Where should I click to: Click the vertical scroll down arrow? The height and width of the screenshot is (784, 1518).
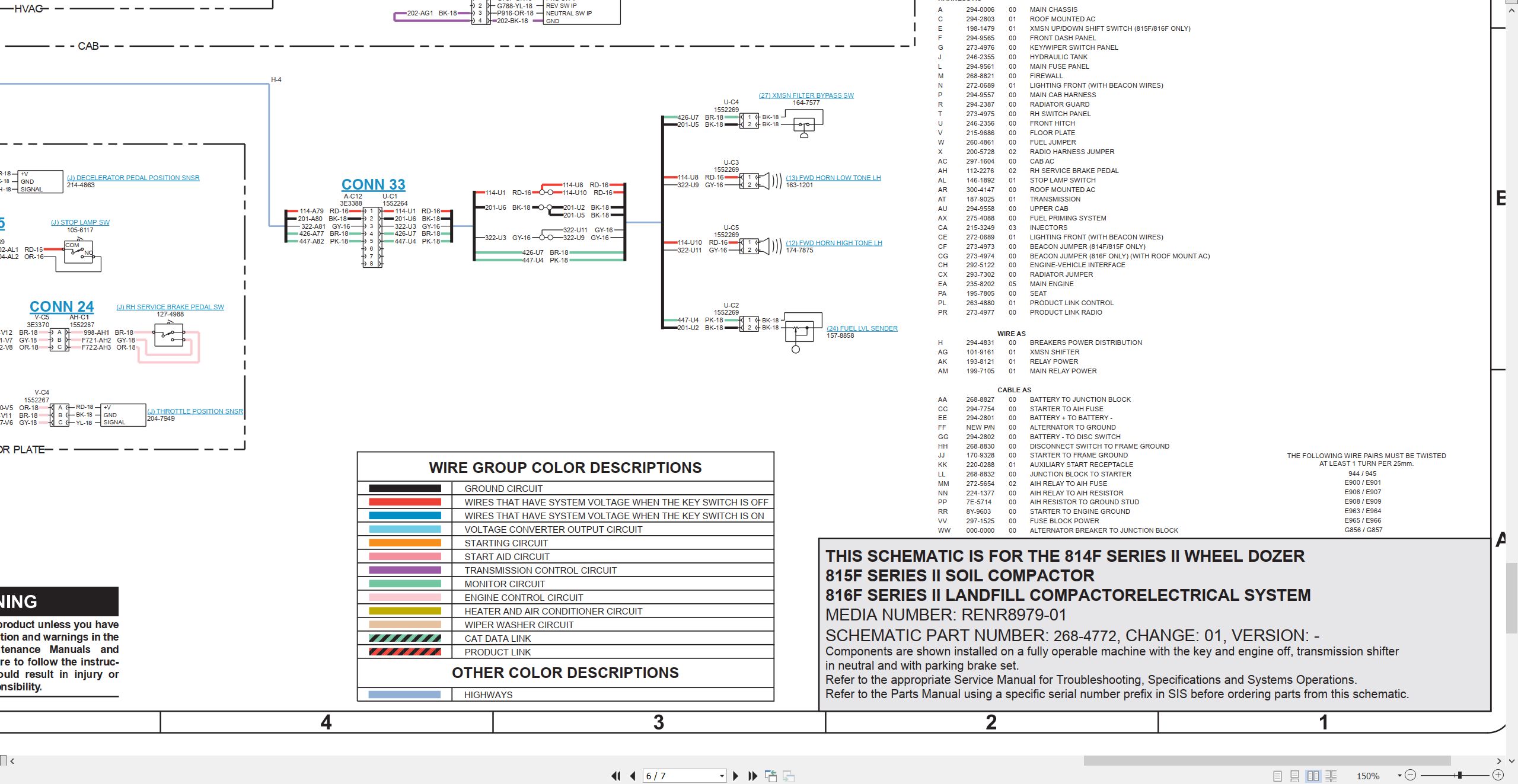click(x=1511, y=761)
